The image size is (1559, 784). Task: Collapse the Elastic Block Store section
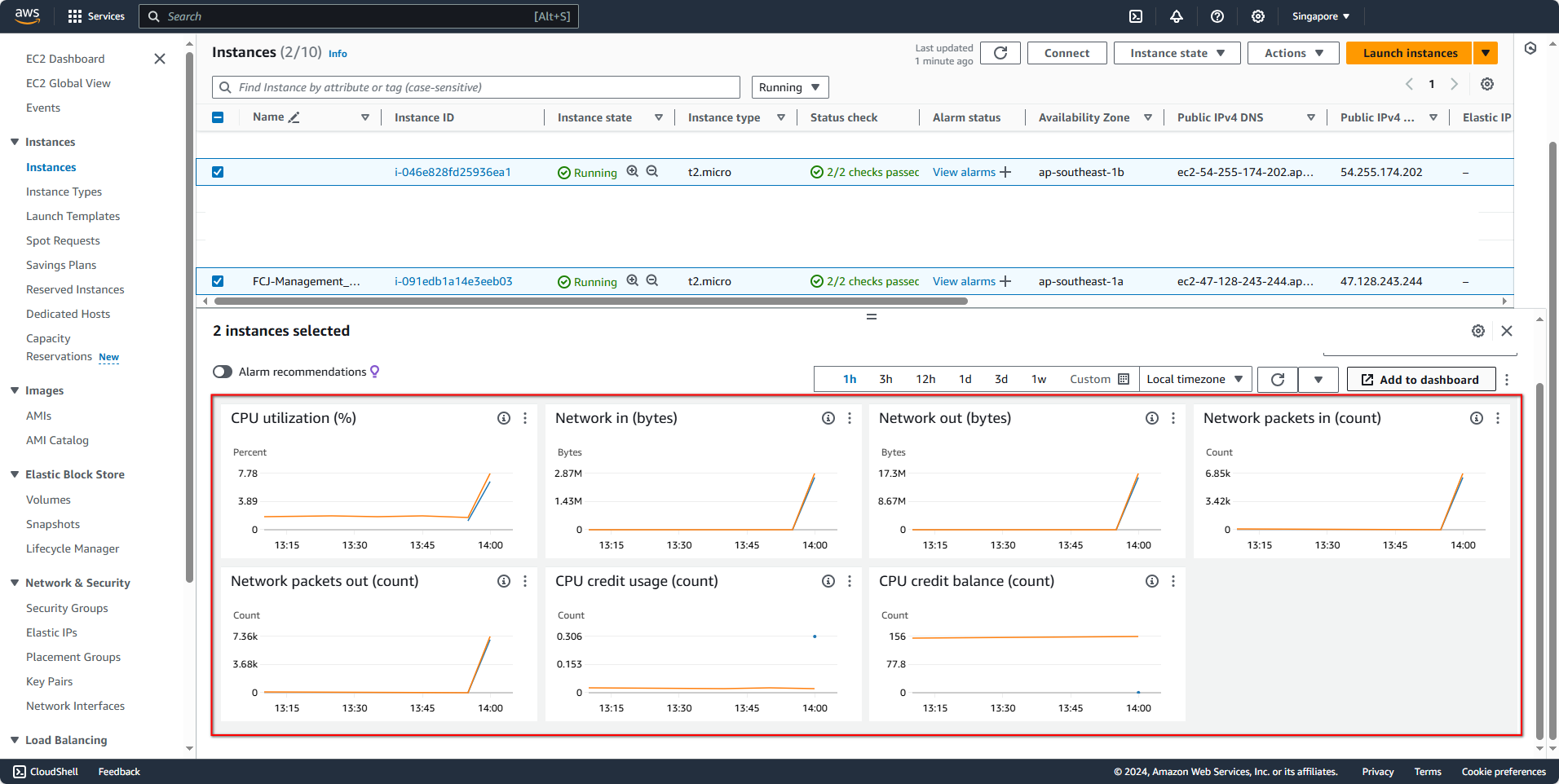pyautogui.click(x=15, y=474)
